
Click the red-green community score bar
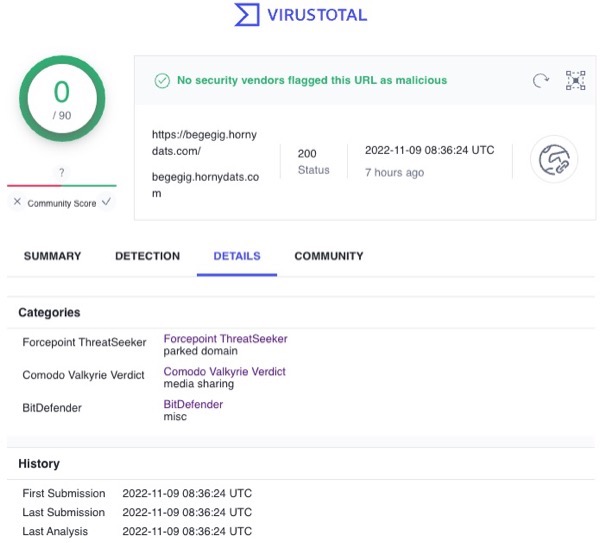[x=62, y=186]
